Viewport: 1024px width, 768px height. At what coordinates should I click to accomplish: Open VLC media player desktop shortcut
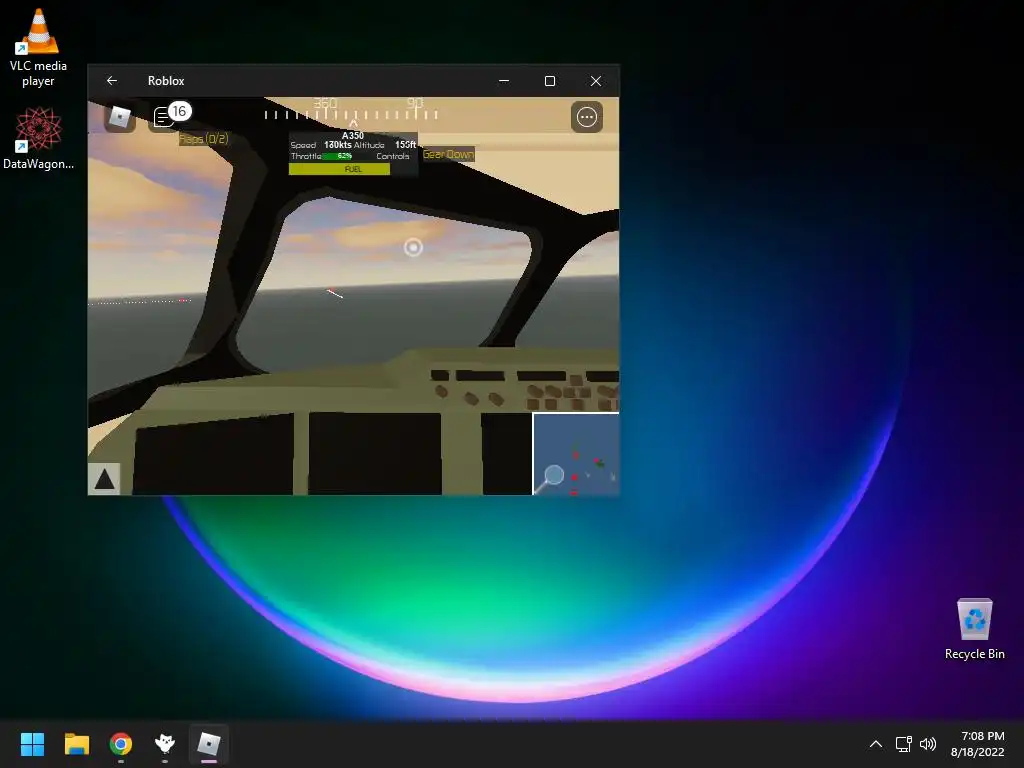pyautogui.click(x=38, y=47)
